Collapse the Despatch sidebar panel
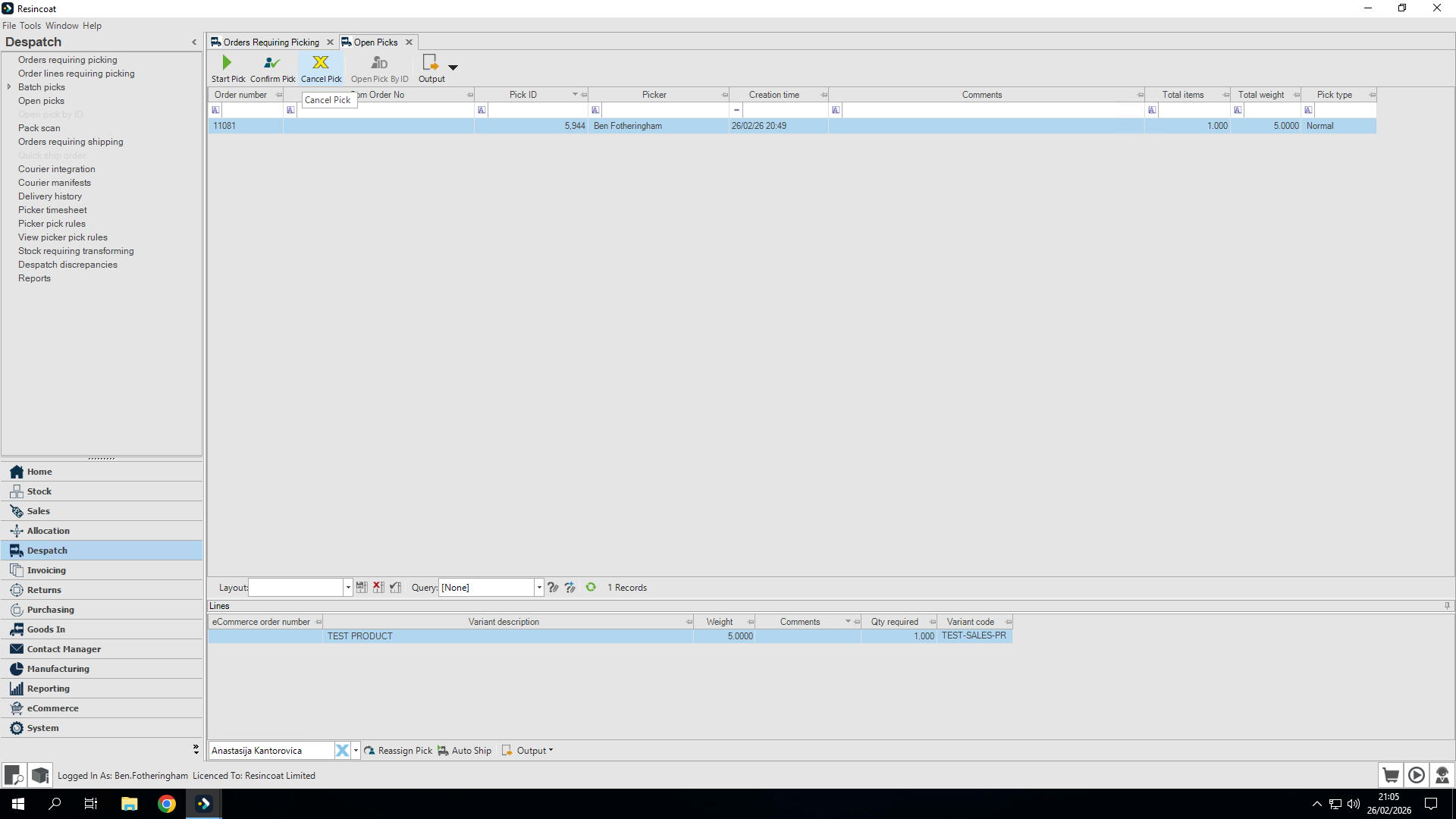The height and width of the screenshot is (819, 1456). pos(194,42)
